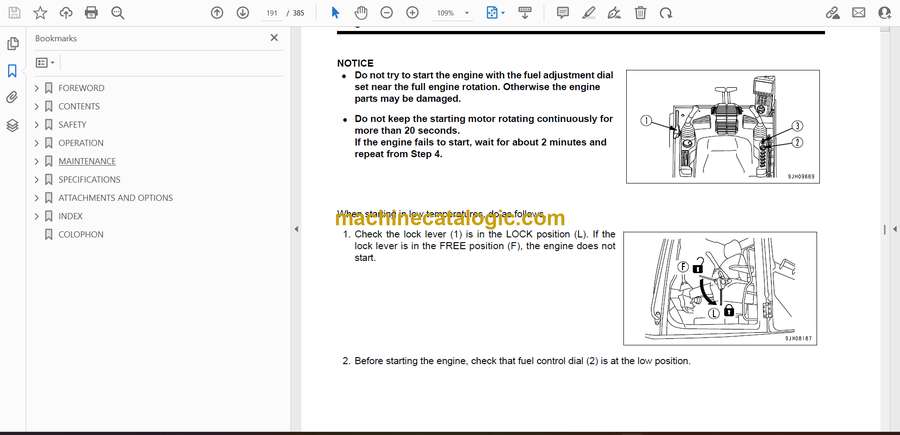This screenshot has width=900, height=435.
Task: Click the NOTICE heading text
Action: pyautogui.click(x=355, y=63)
